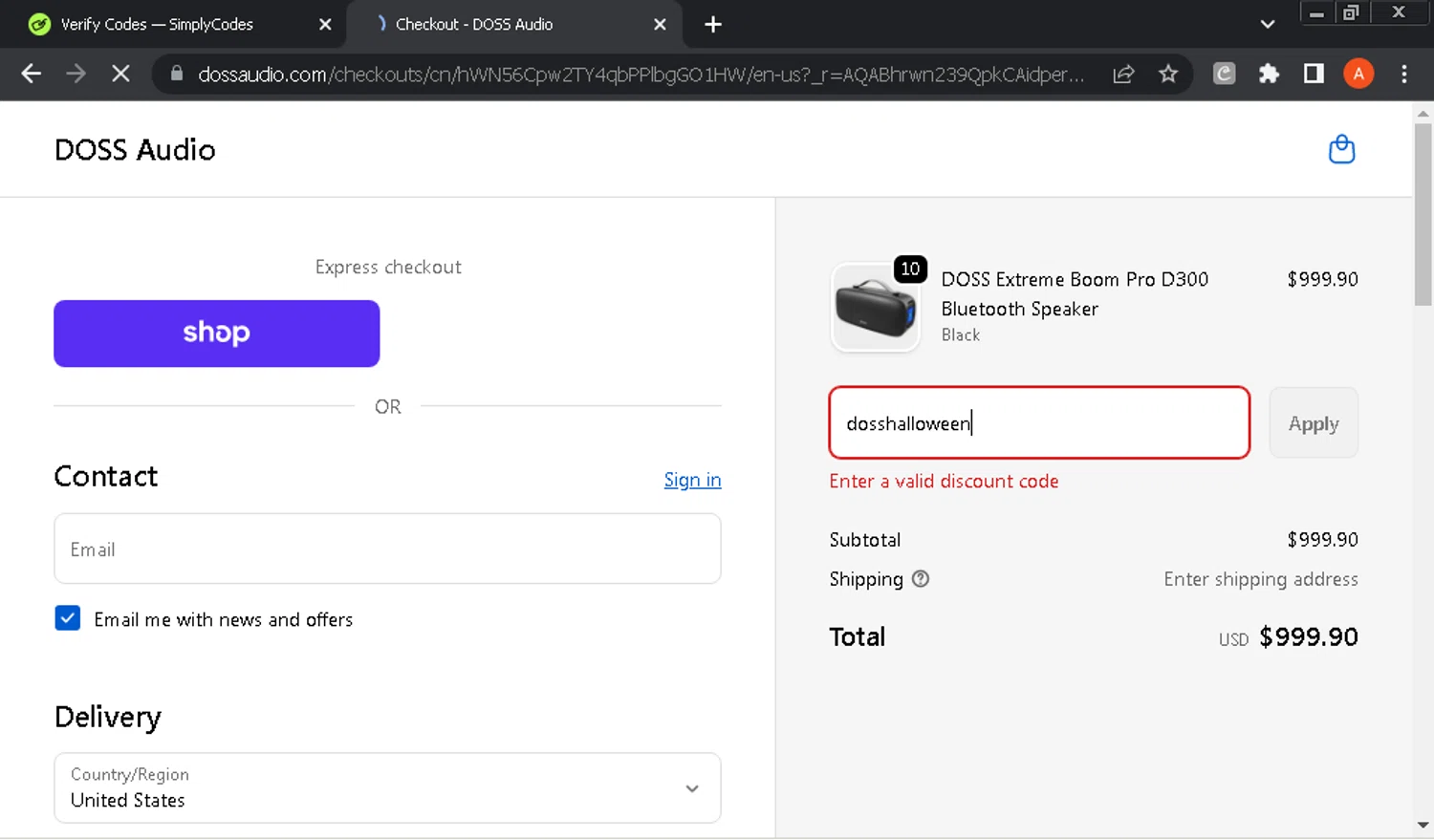Share this page with the address bar share icon

pos(1123,74)
